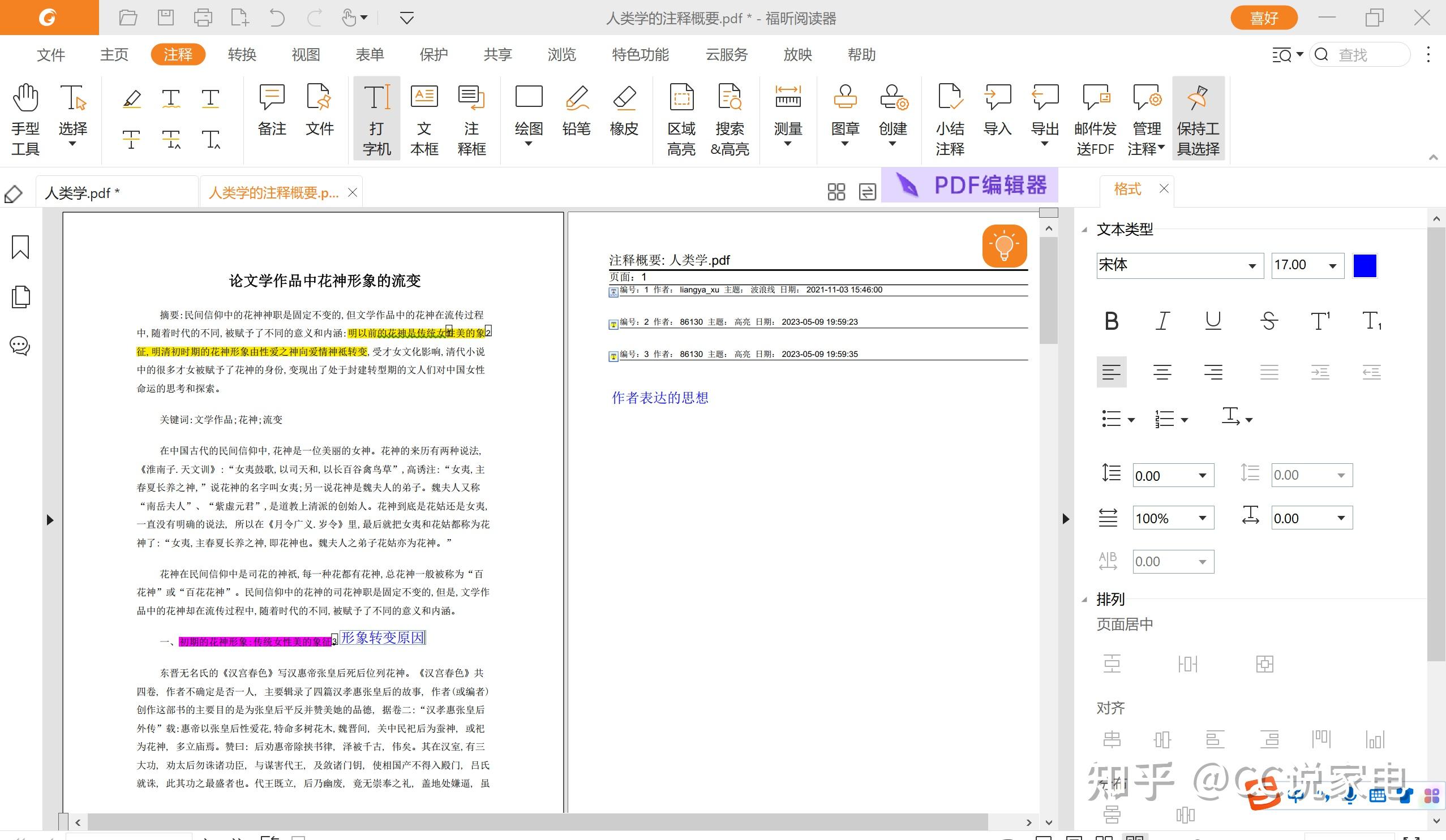
Task: Open the PDF编辑器 banner
Action: point(969,186)
